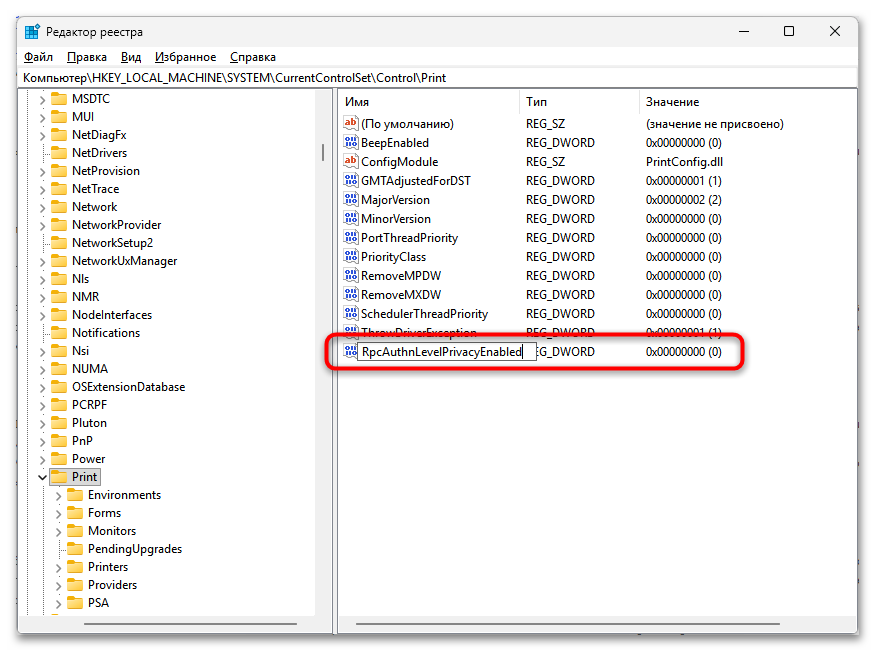Select the GMTAdjustedForDST value icon
This screenshot has height=651, width=875.
(x=350, y=180)
